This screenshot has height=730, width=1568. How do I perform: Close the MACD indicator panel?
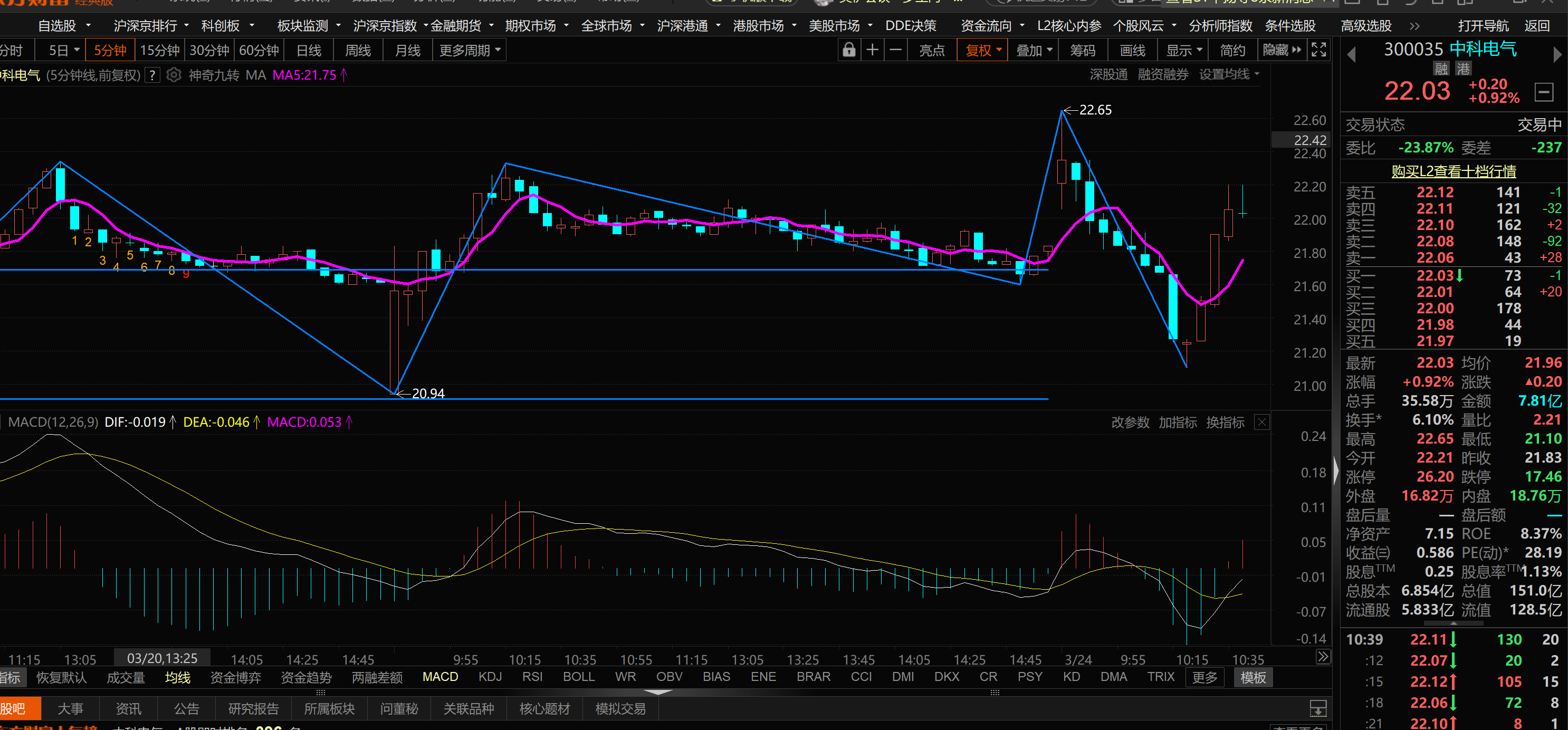click(x=1262, y=422)
